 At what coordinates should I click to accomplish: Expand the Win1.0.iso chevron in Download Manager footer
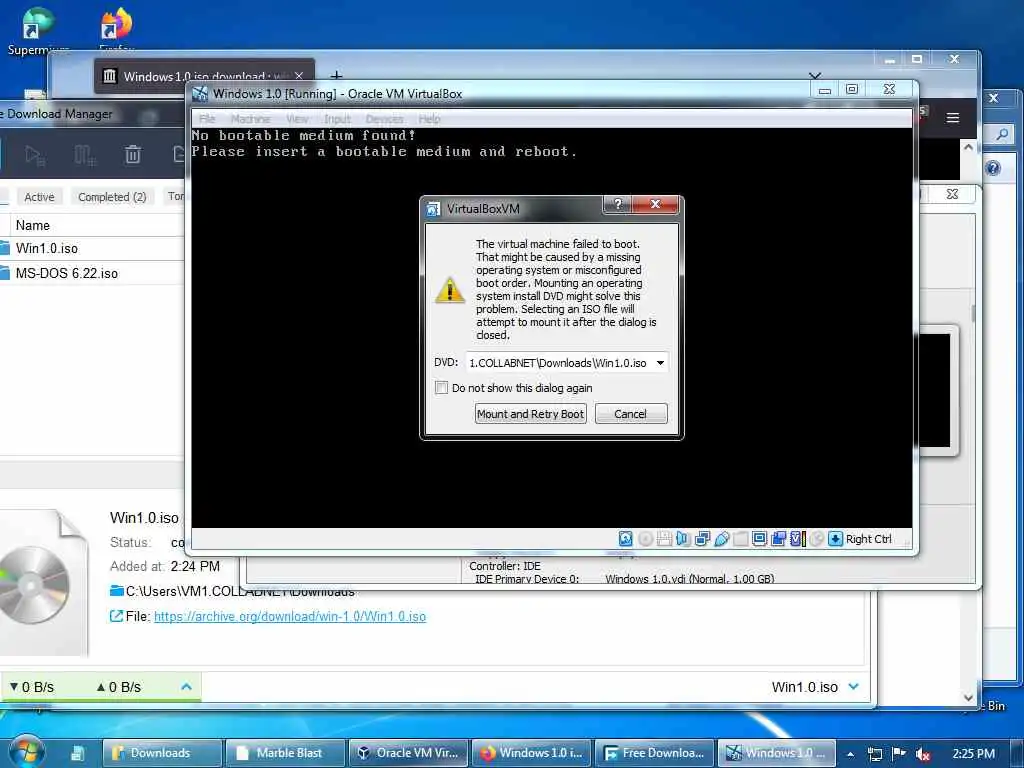pos(854,686)
